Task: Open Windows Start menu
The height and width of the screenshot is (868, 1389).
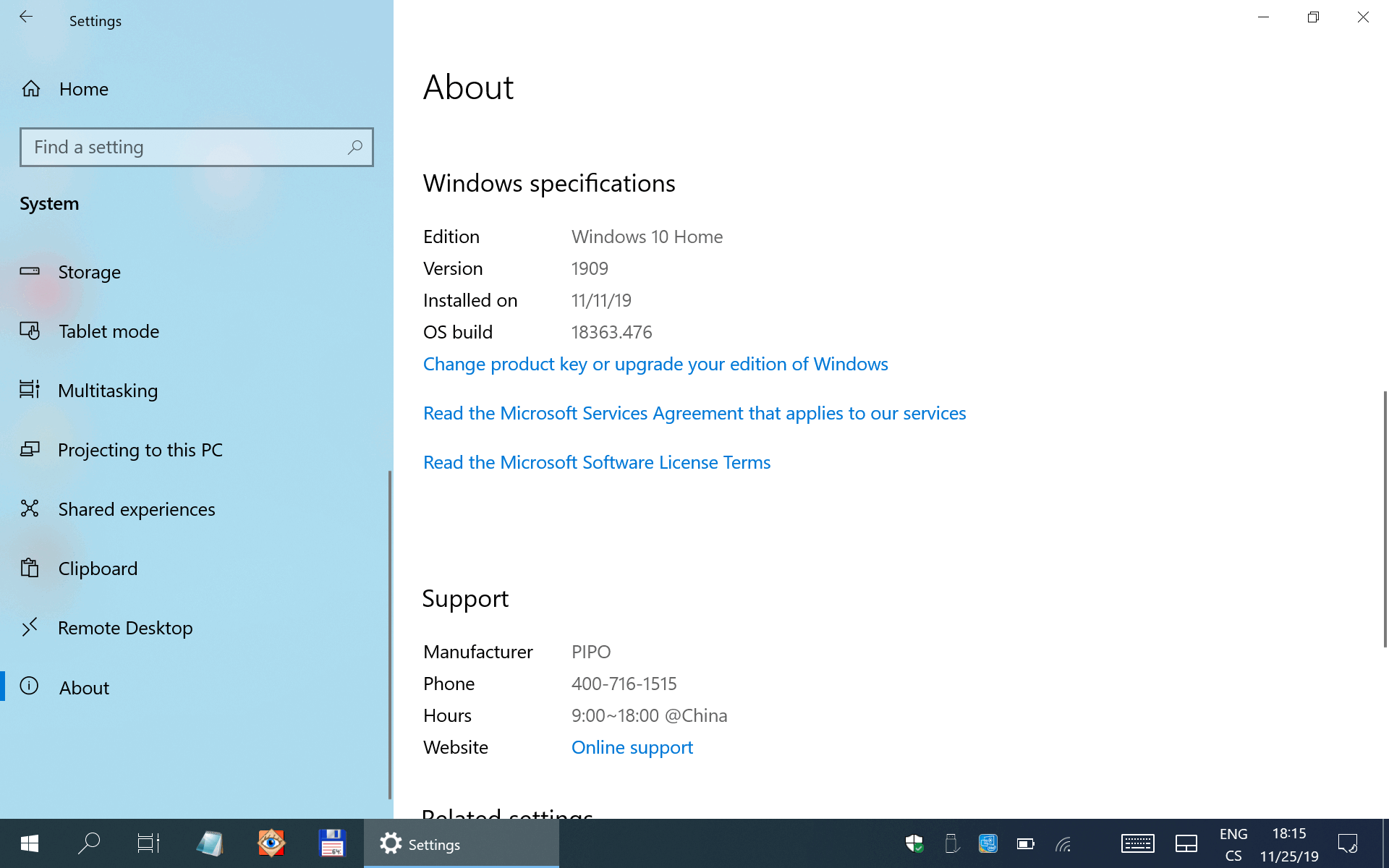Action: pos(30,843)
